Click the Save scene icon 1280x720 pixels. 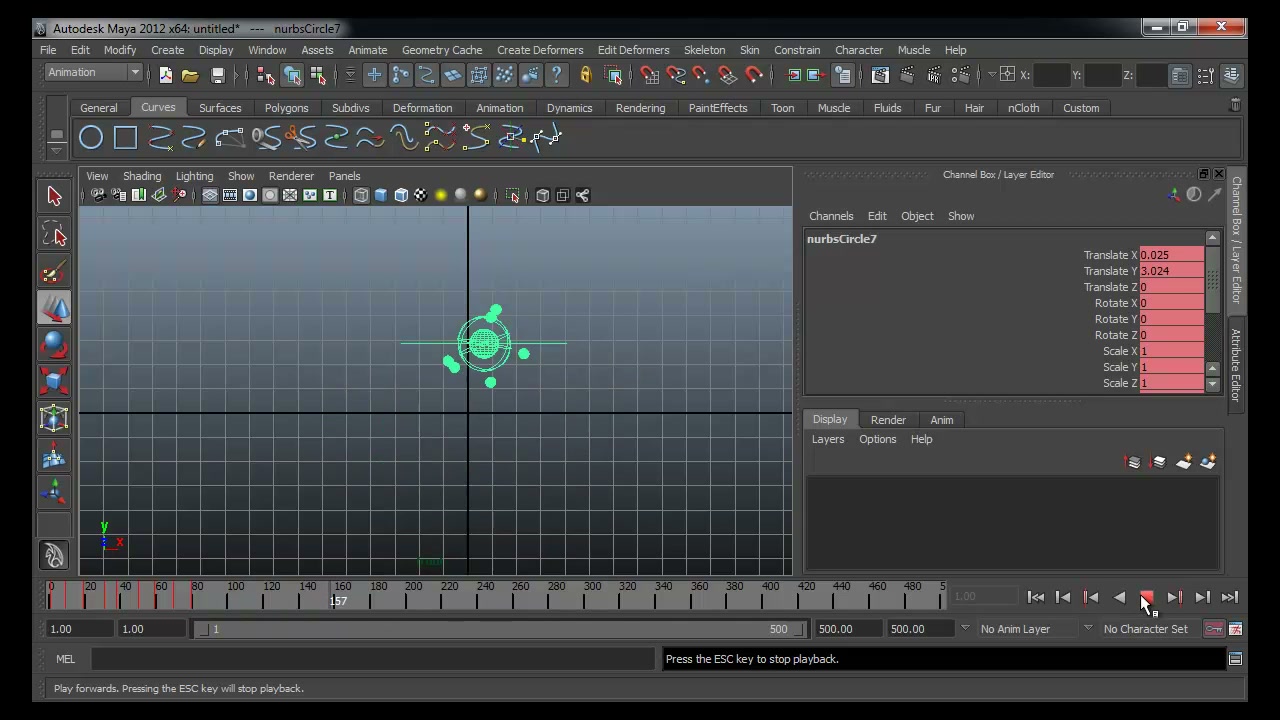(x=217, y=75)
